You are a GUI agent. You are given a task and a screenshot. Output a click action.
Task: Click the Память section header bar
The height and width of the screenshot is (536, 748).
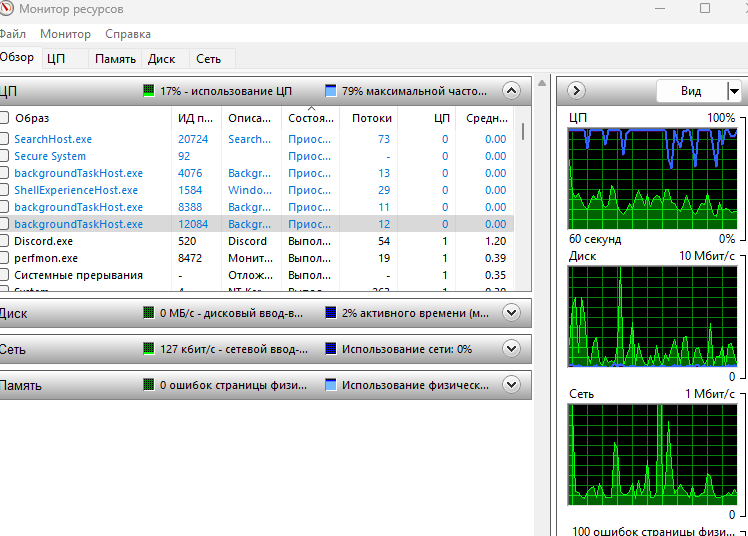(x=265, y=385)
